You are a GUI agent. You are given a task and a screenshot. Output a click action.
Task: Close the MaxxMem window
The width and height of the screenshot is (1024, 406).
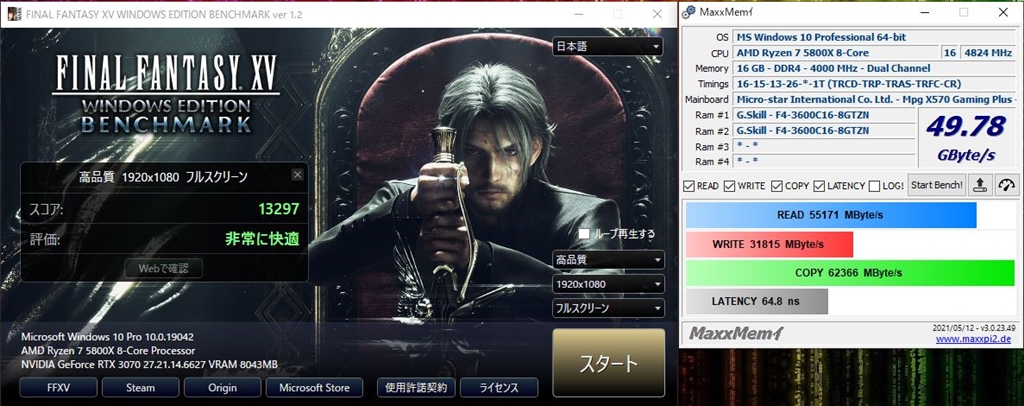[x=1003, y=12]
